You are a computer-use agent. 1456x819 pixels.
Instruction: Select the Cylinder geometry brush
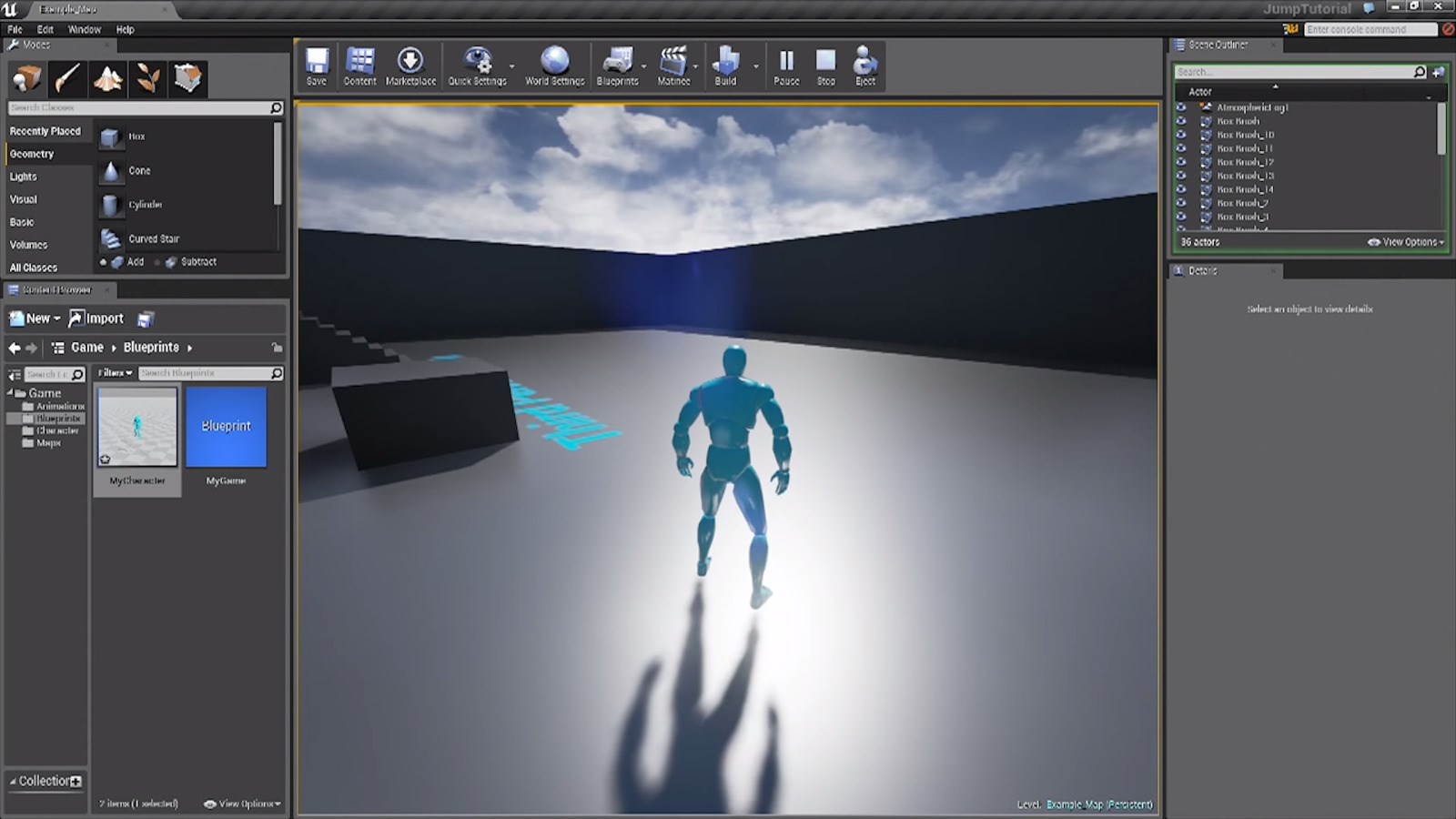point(185,205)
